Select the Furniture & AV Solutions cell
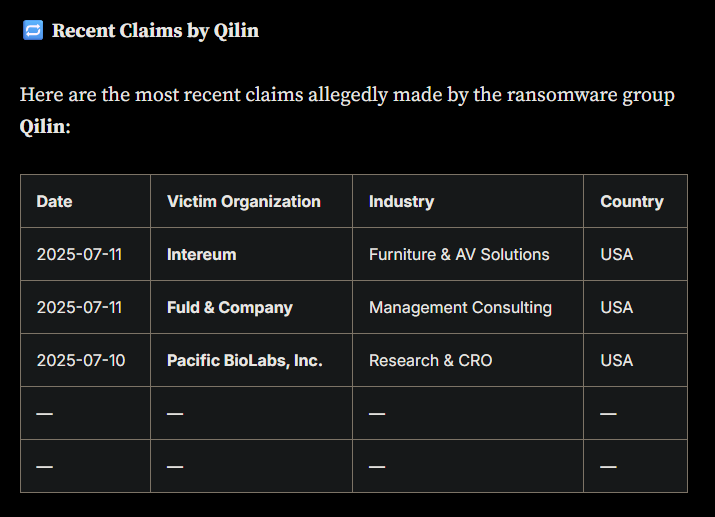Viewport: 715px width, 517px height. [468, 254]
